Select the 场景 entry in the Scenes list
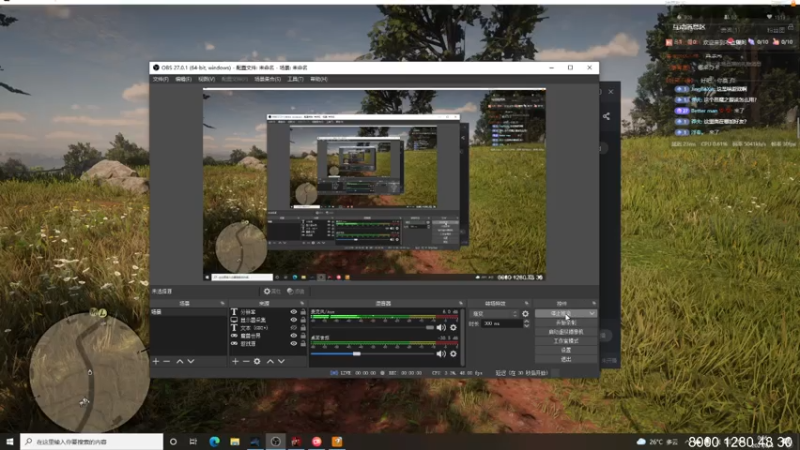This screenshot has width=800, height=450. [x=188, y=312]
